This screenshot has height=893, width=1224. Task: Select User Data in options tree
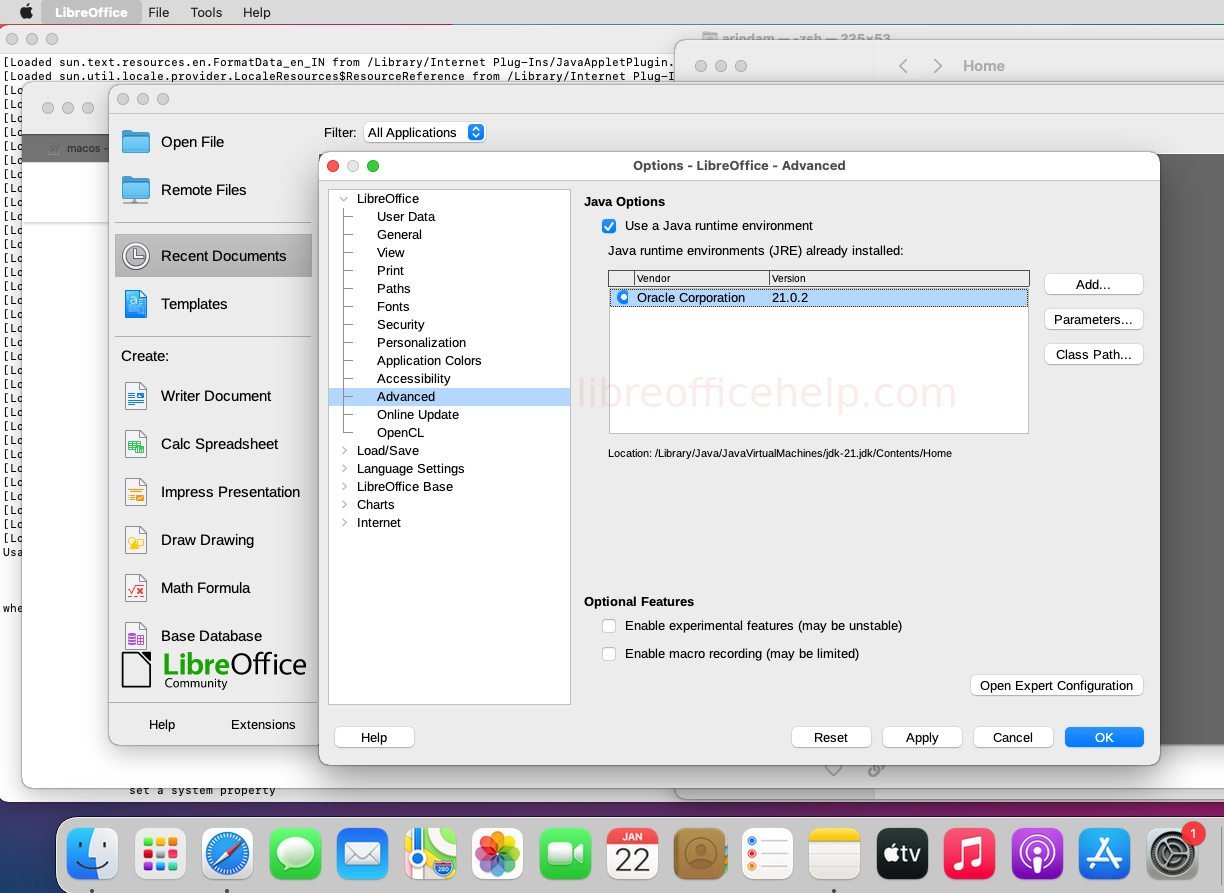click(x=406, y=217)
